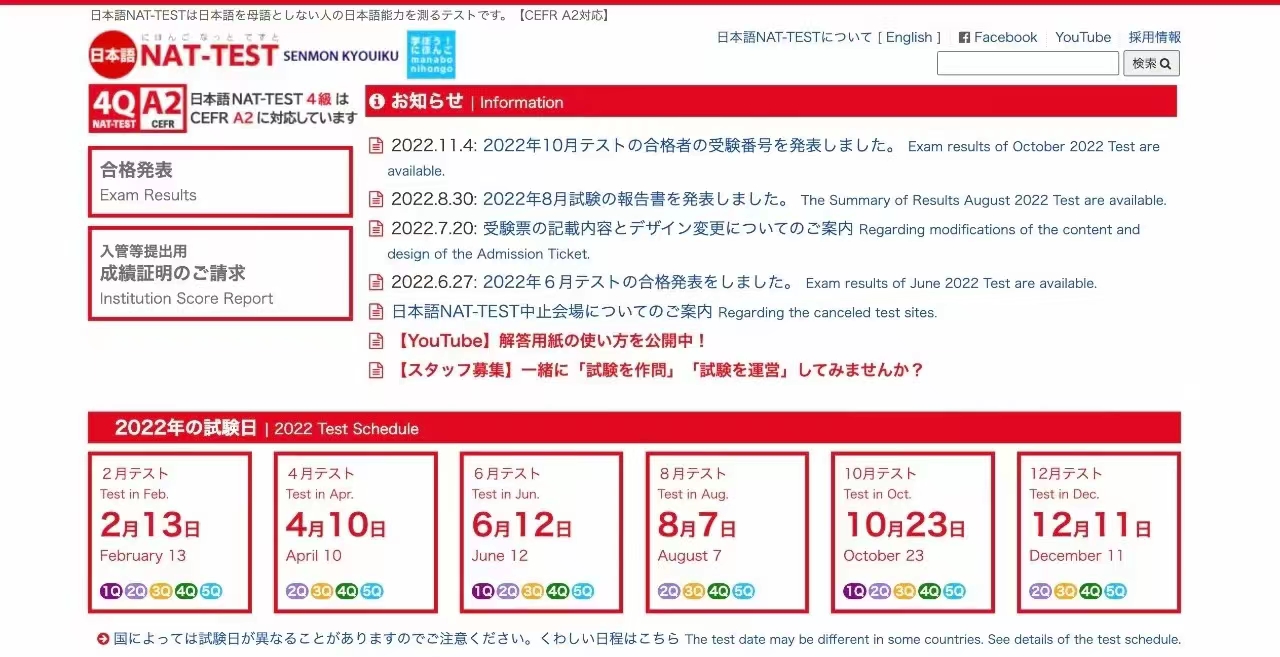Click the document icon beside 2022.11.4 news
Screen dimensions: 1280x657
click(x=376, y=146)
